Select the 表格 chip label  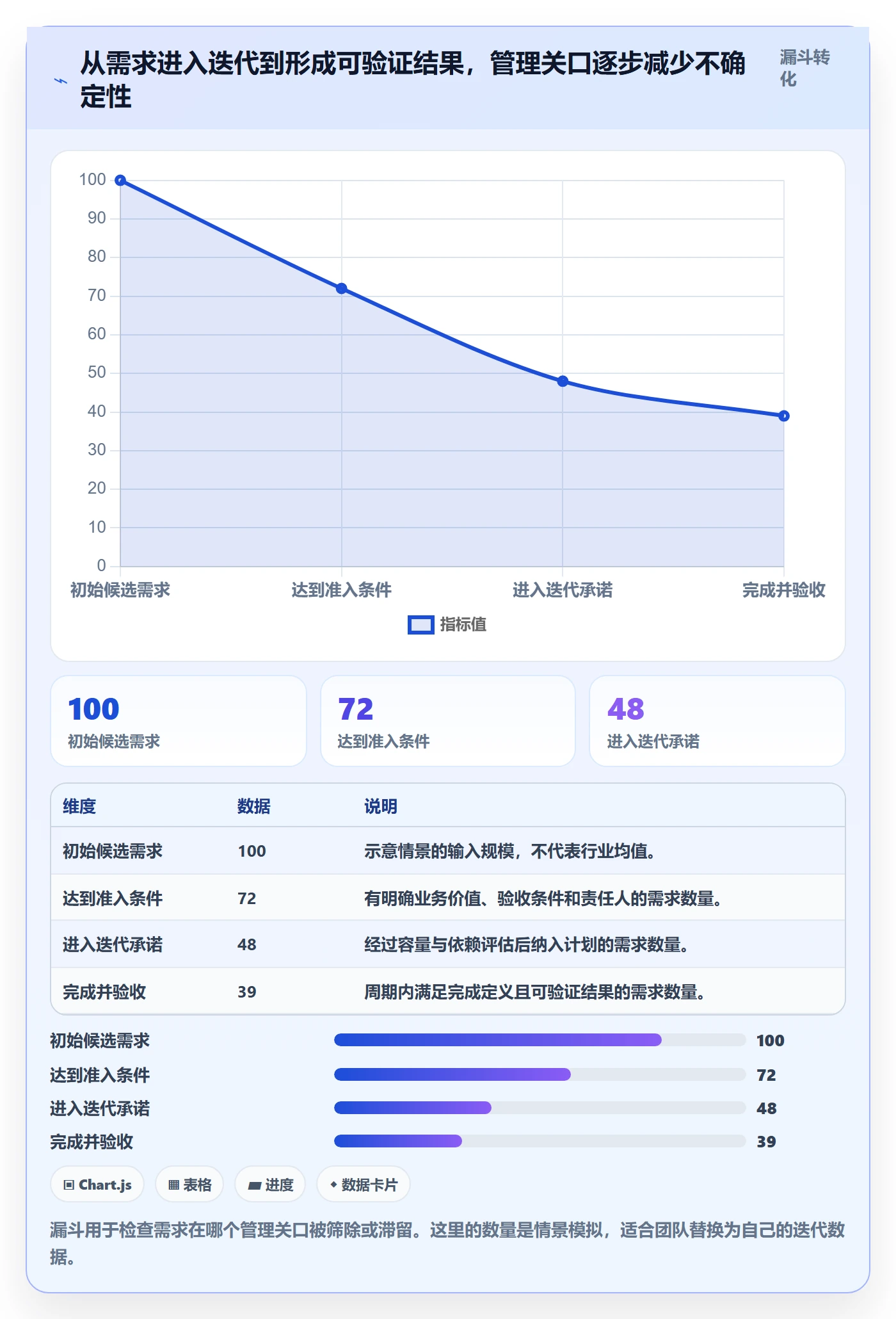197,1185
